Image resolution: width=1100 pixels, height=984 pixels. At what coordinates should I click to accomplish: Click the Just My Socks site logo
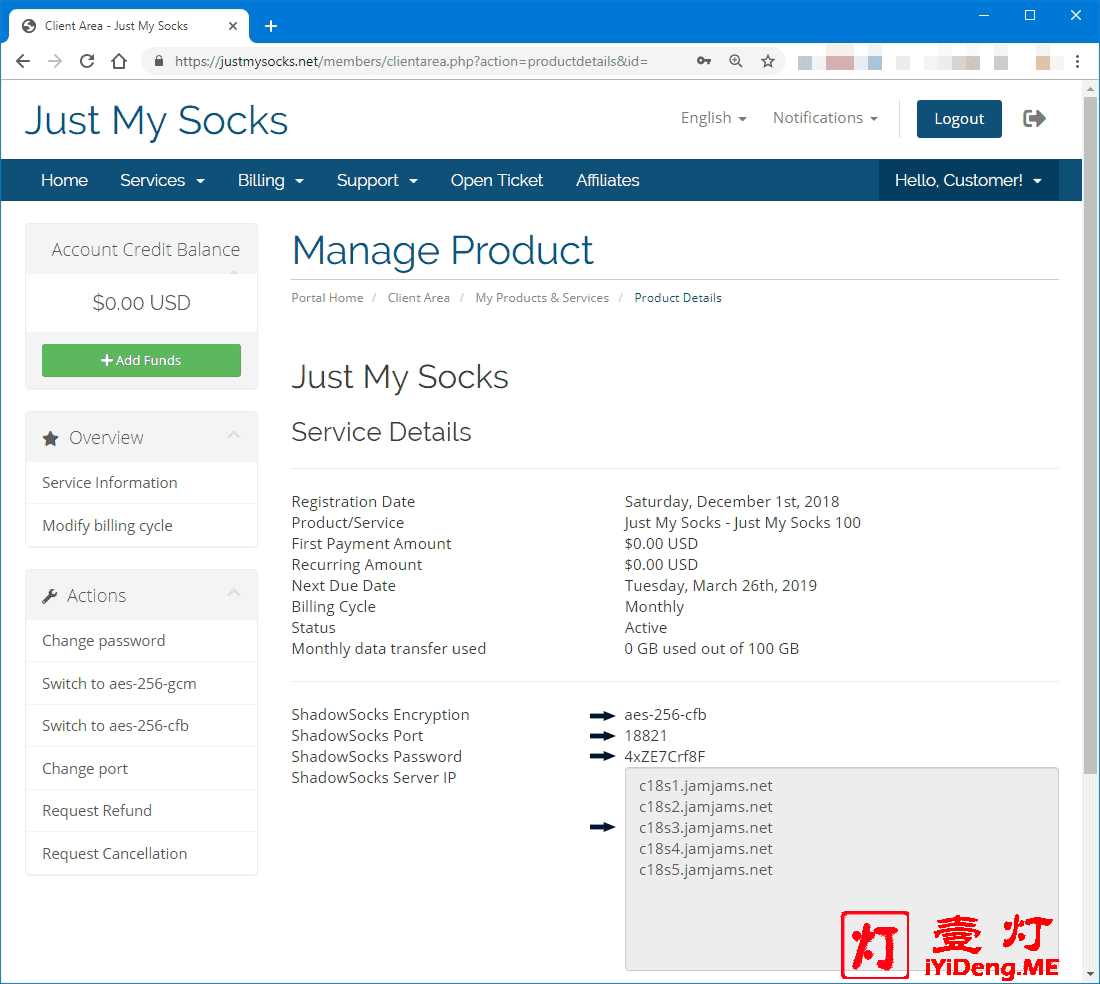point(156,120)
